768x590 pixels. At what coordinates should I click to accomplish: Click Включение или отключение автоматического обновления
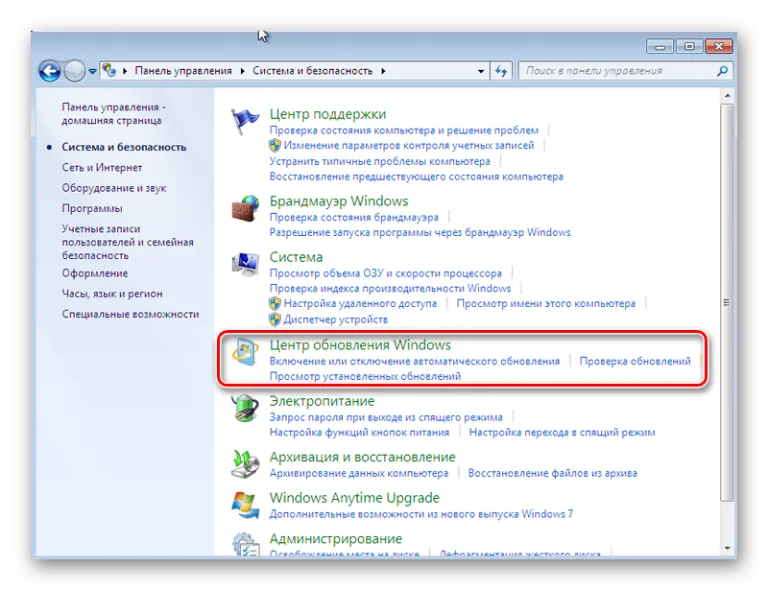pyautogui.click(x=414, y=361)
